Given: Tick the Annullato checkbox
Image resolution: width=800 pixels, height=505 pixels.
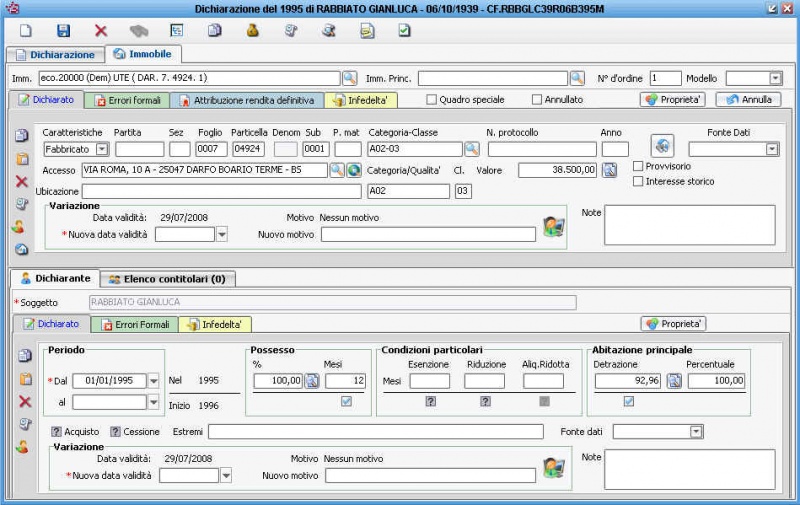Looking at the screenshot, I should click(x=537, y=100).
